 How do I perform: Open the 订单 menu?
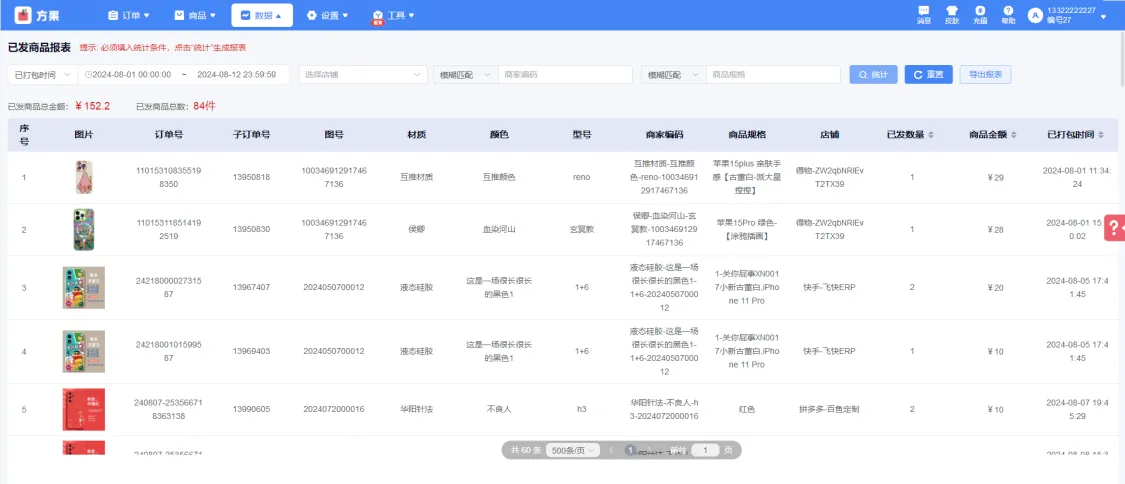click(x=129, y=15)
